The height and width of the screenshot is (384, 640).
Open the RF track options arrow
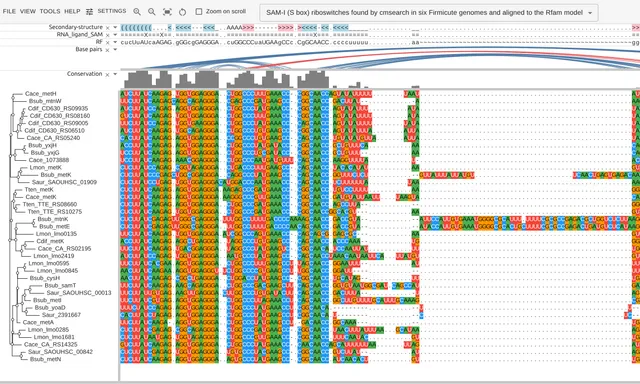[x=115, y=42]
